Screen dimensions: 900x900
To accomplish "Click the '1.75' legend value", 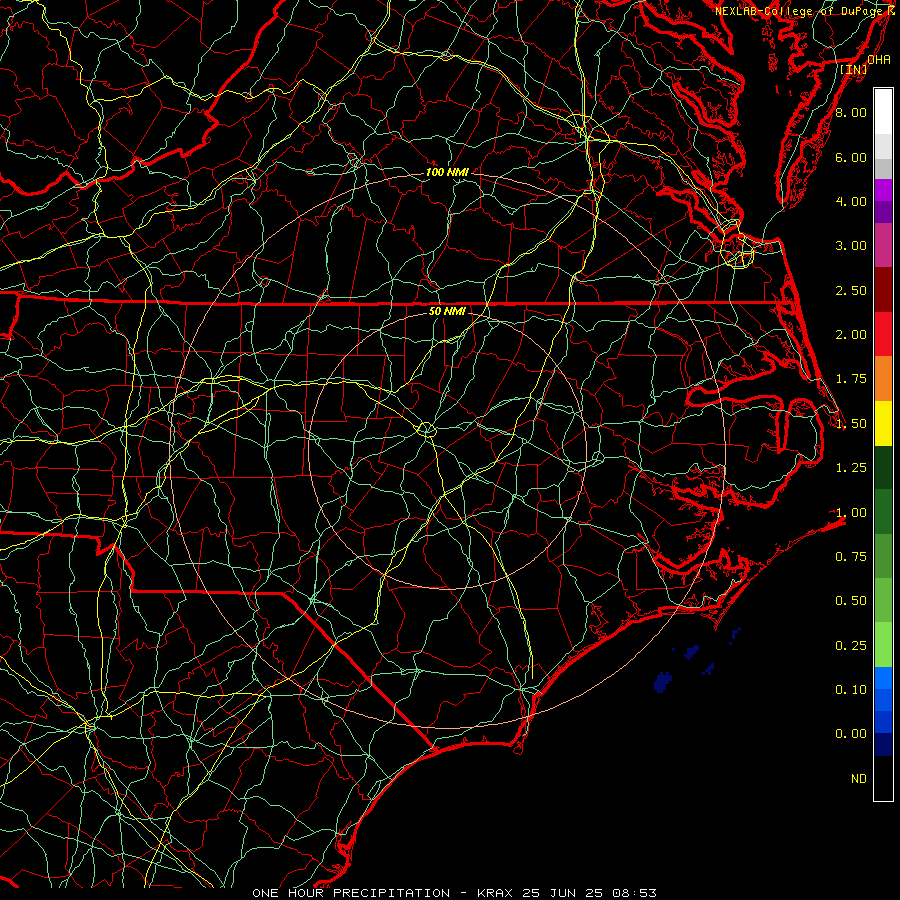I will click(851, 379).
